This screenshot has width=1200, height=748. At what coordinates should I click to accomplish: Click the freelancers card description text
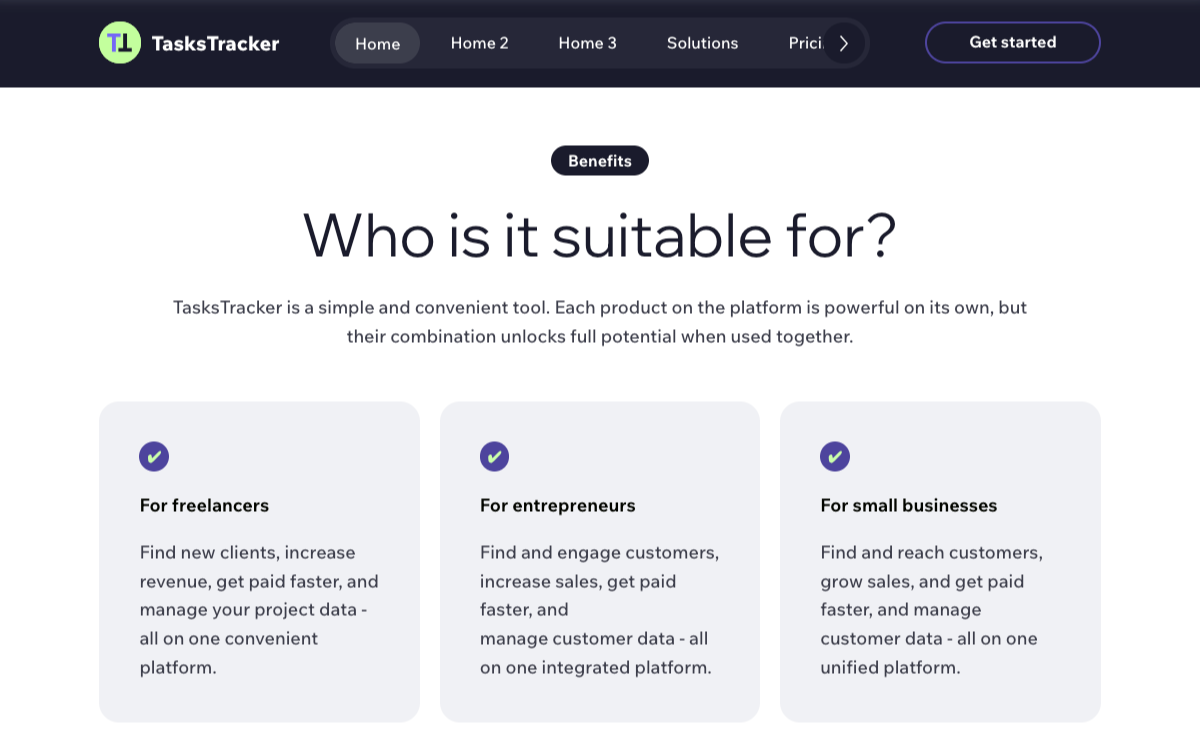pos(259,610)
